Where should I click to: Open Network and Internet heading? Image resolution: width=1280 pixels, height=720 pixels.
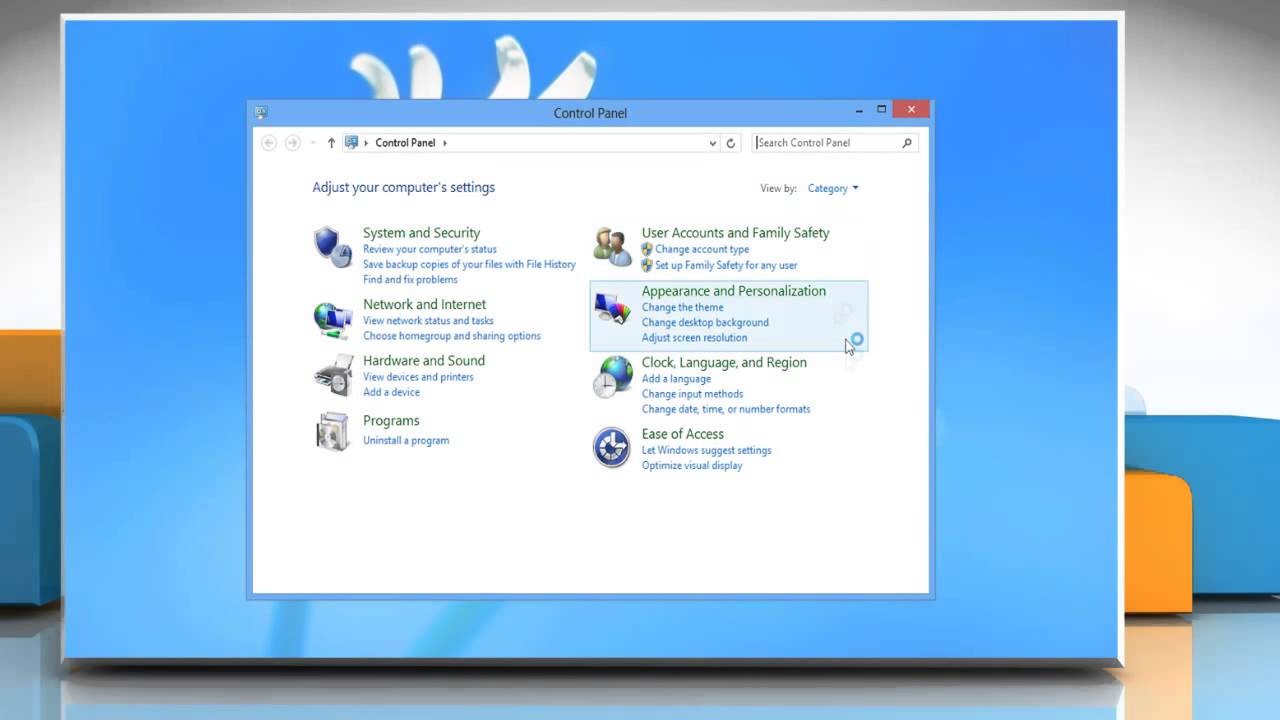pos(424,304)
